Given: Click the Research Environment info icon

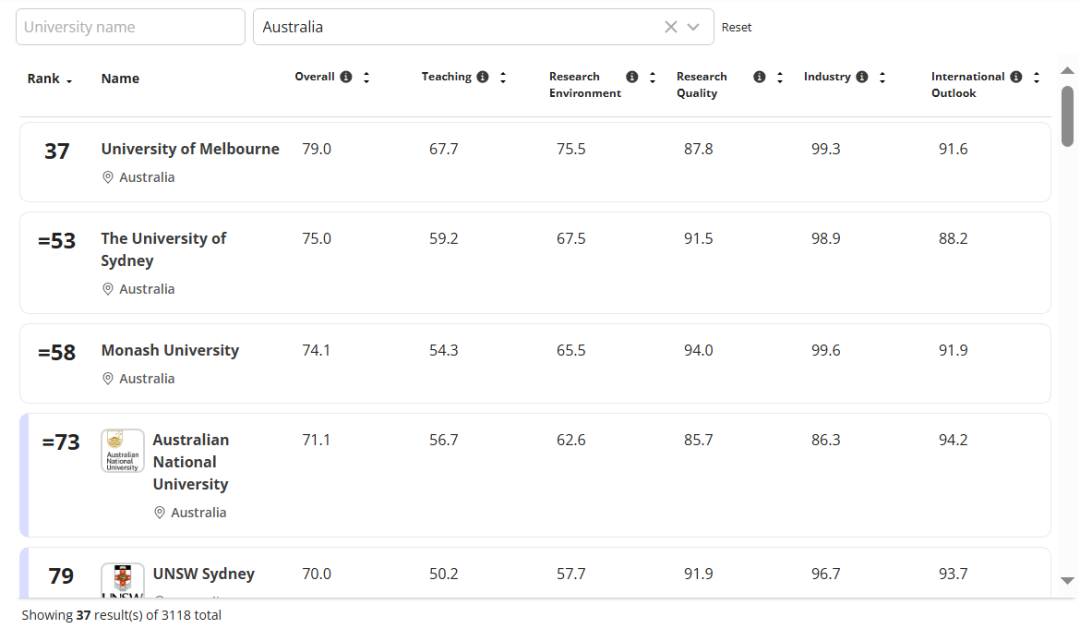Looking at the screenshot, I should point(632,77).
